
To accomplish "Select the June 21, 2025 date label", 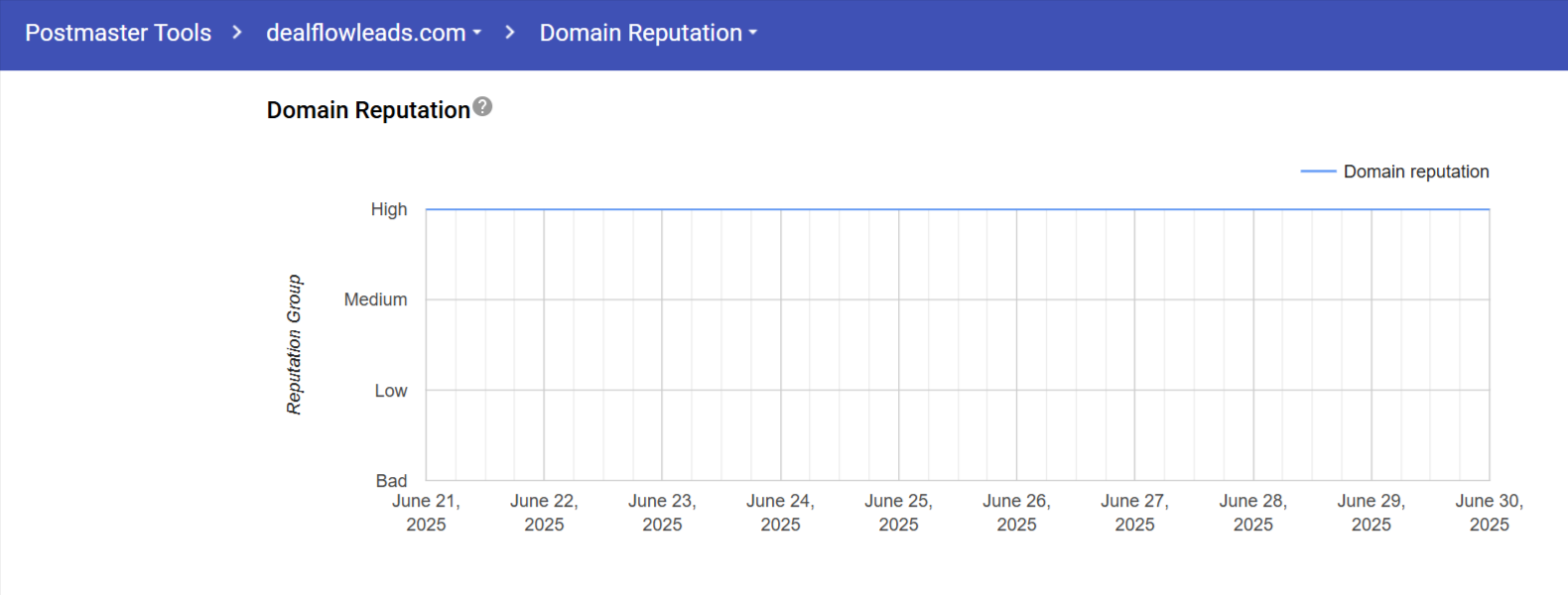I will [x=426, y=513].
